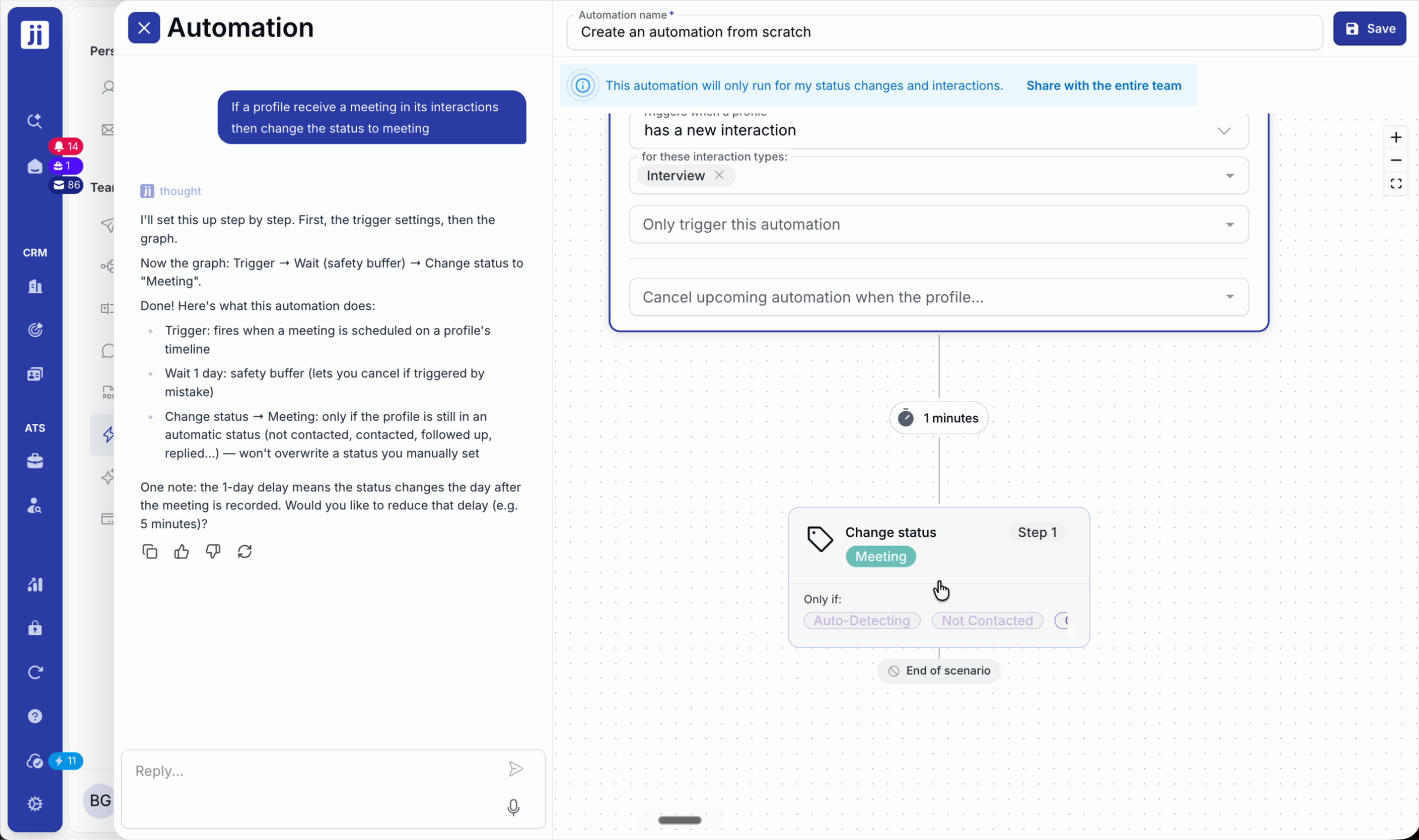The image size is (1419, 840).
Task: Activate the microphone voice input
Action: point(513,807)
